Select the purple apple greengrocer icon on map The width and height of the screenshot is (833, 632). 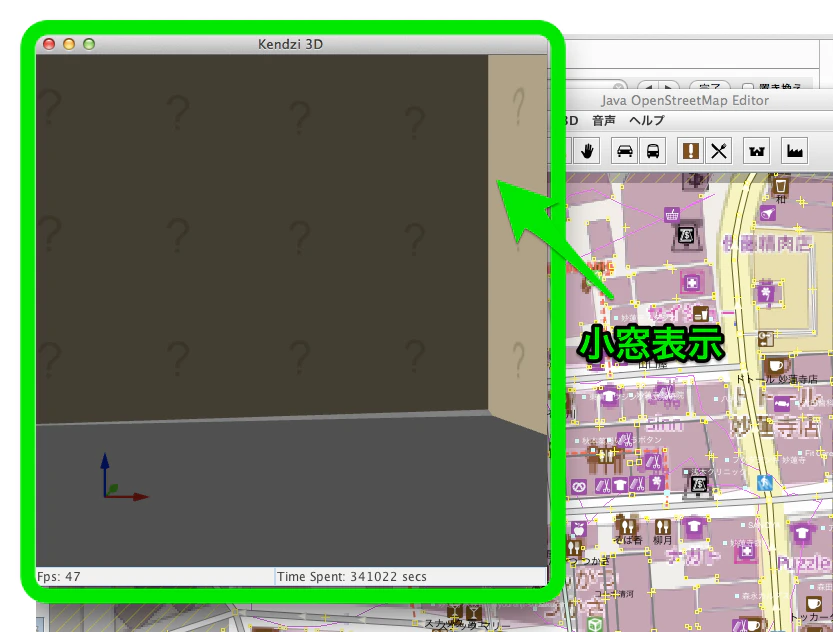point(579,529)
